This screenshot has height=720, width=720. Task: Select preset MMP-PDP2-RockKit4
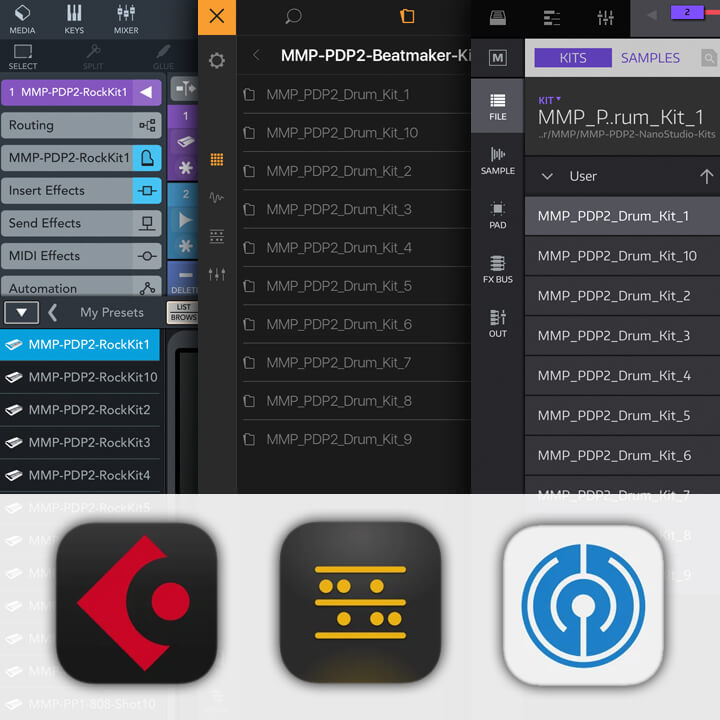coord(82,475)
